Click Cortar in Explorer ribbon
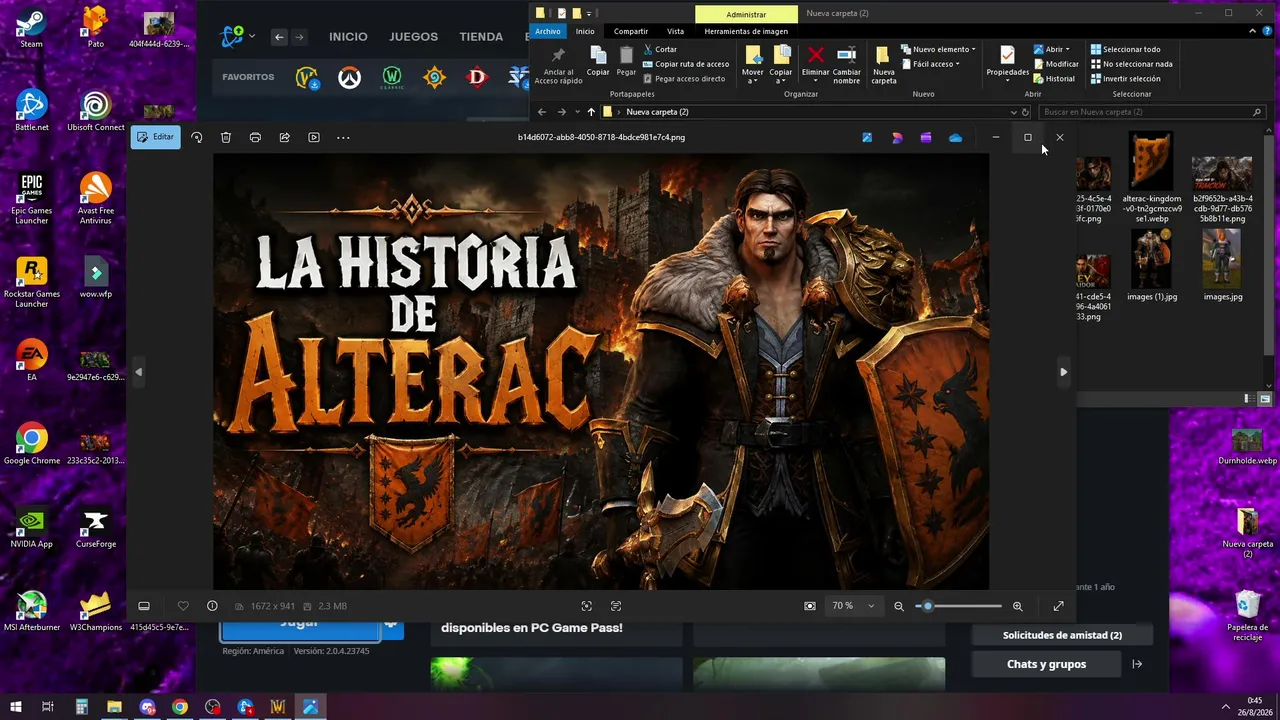The height and width of the screenshot is (720, 1280). (x=660, y=49)
